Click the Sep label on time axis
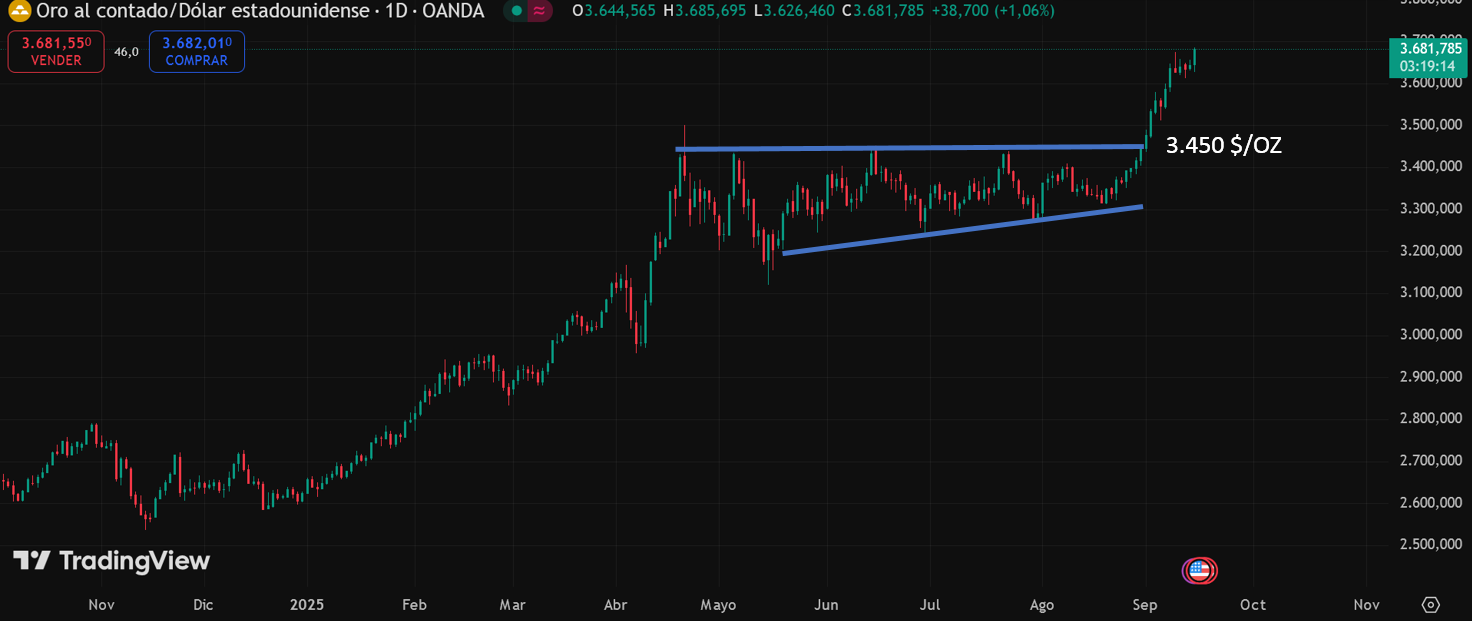Screen dimensions: 1472x621 [1145, 605]
